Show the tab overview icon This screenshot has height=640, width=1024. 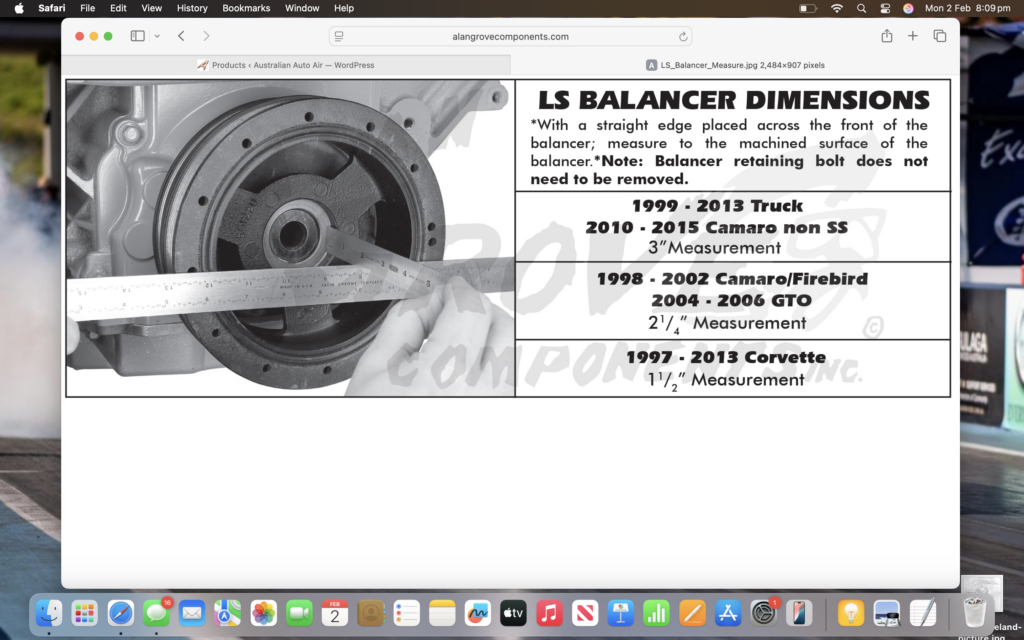939,36
